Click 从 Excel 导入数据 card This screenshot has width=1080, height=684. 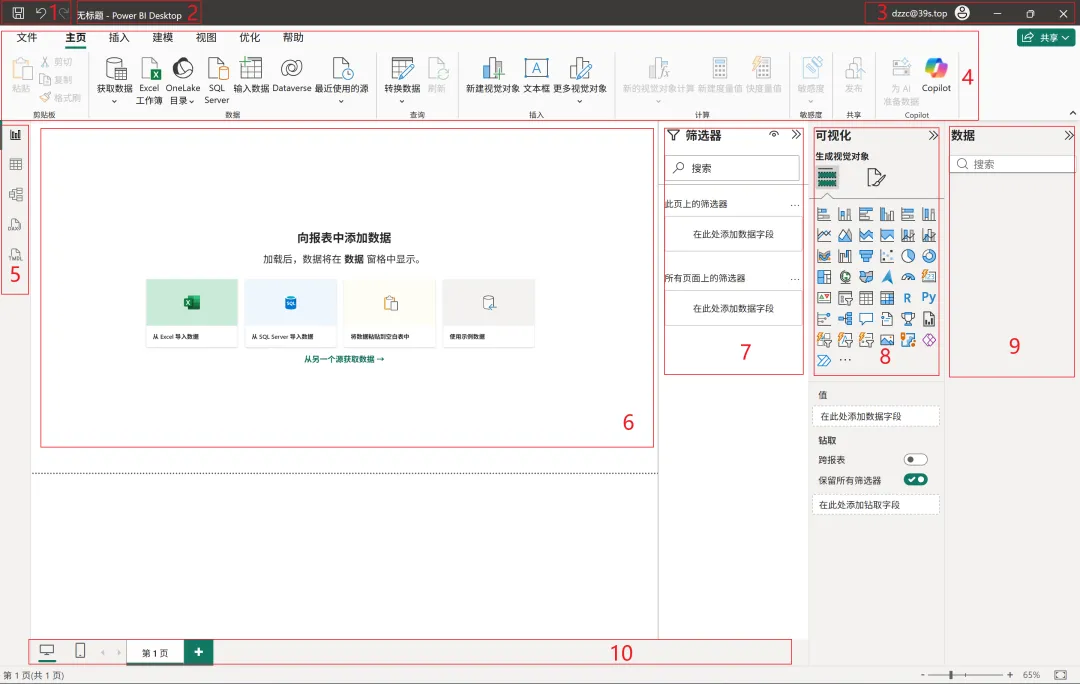pyautogui.click(x=191, y=312)
